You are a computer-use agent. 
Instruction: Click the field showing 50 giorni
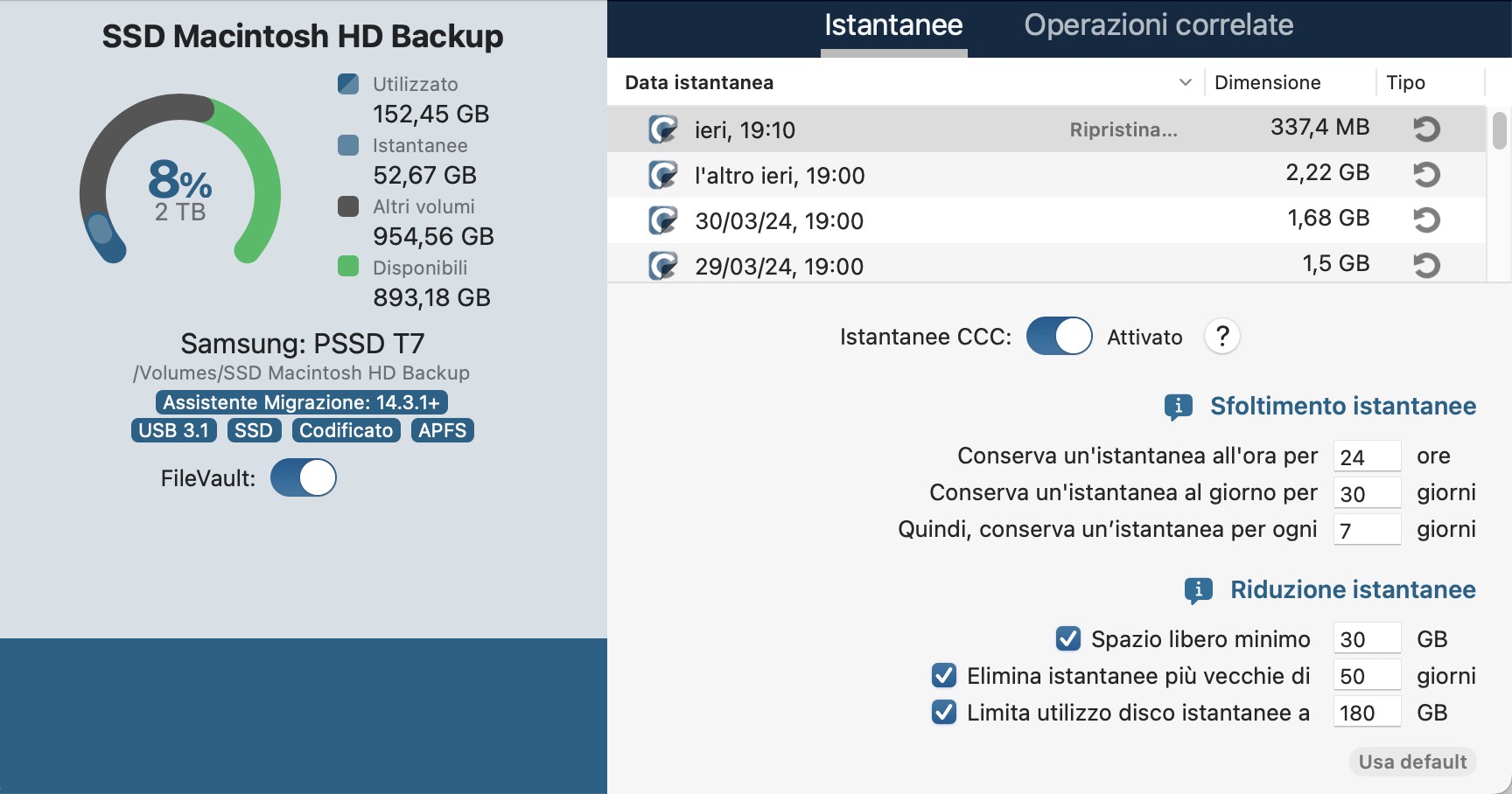[x=1367, y=675]
